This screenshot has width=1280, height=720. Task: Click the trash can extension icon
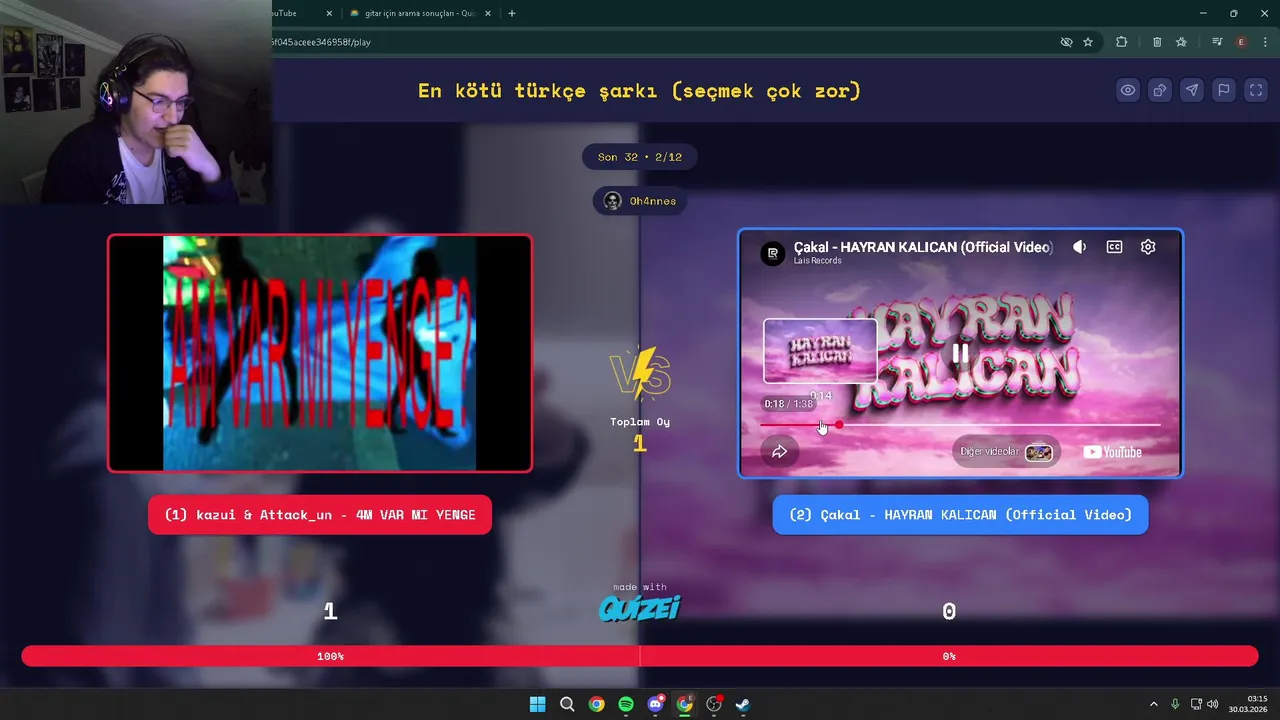coord(1157,42)
